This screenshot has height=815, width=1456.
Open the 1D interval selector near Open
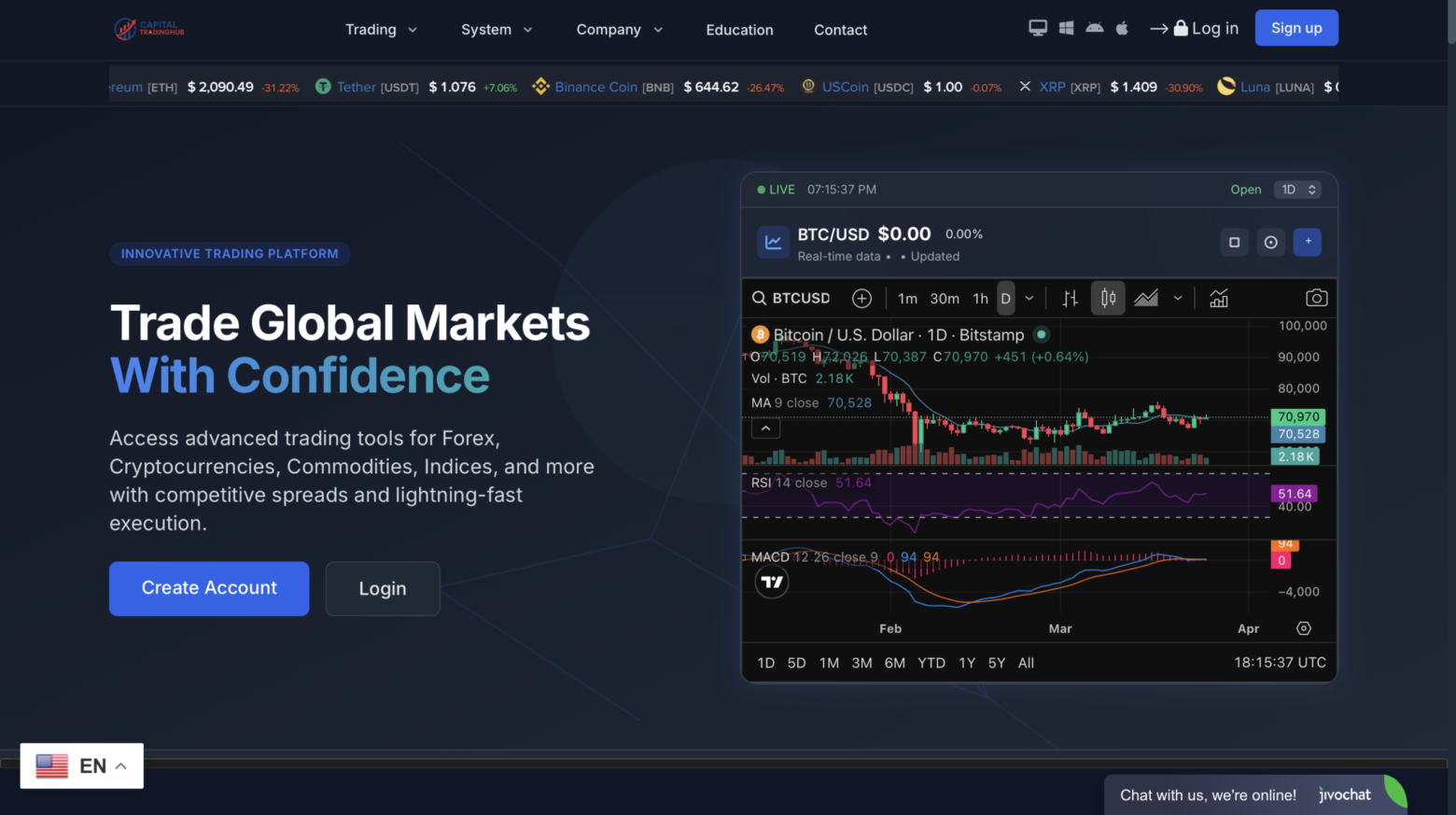[x=1296, y=189]
